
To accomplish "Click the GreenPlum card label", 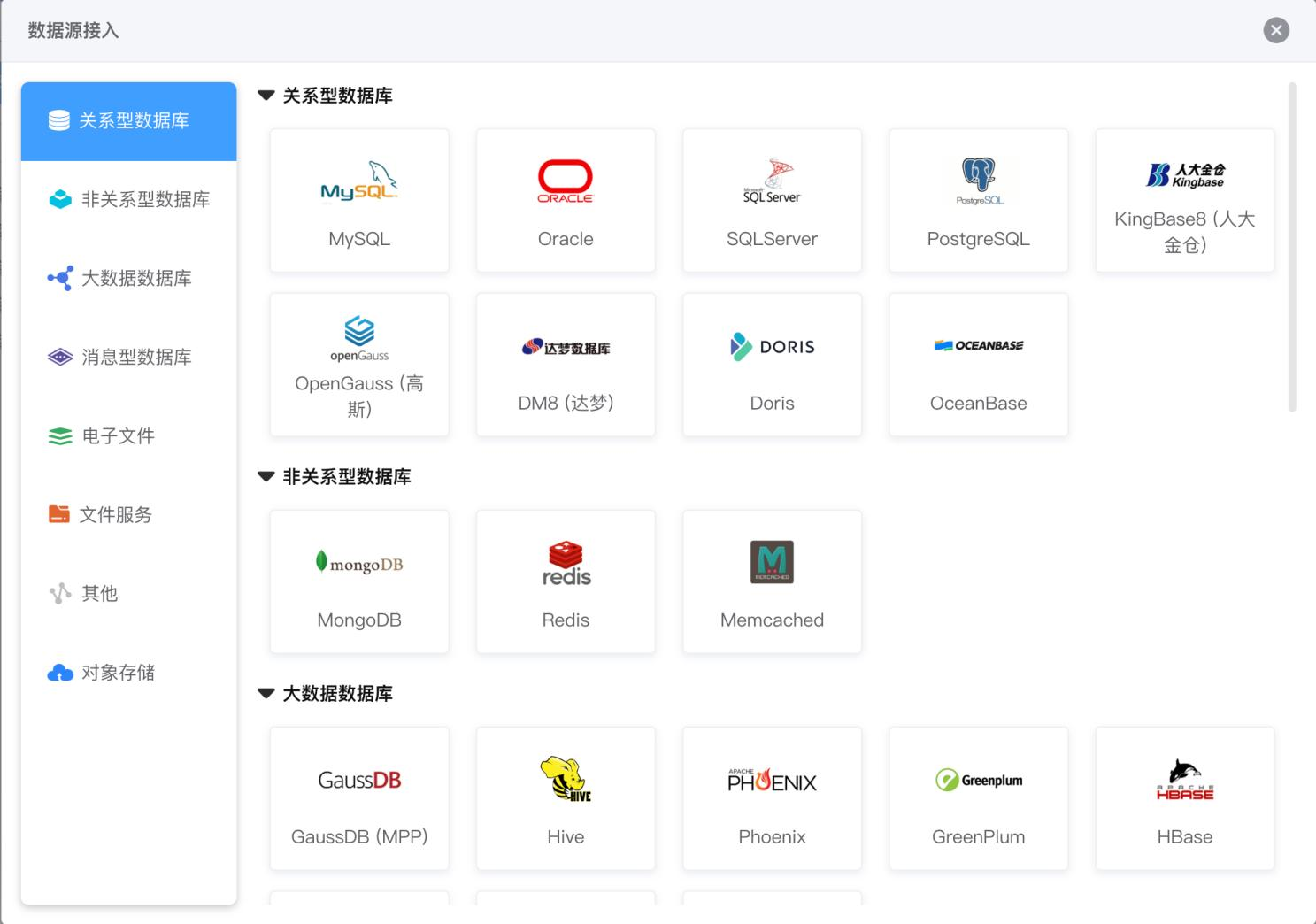I will pos(979,837).
